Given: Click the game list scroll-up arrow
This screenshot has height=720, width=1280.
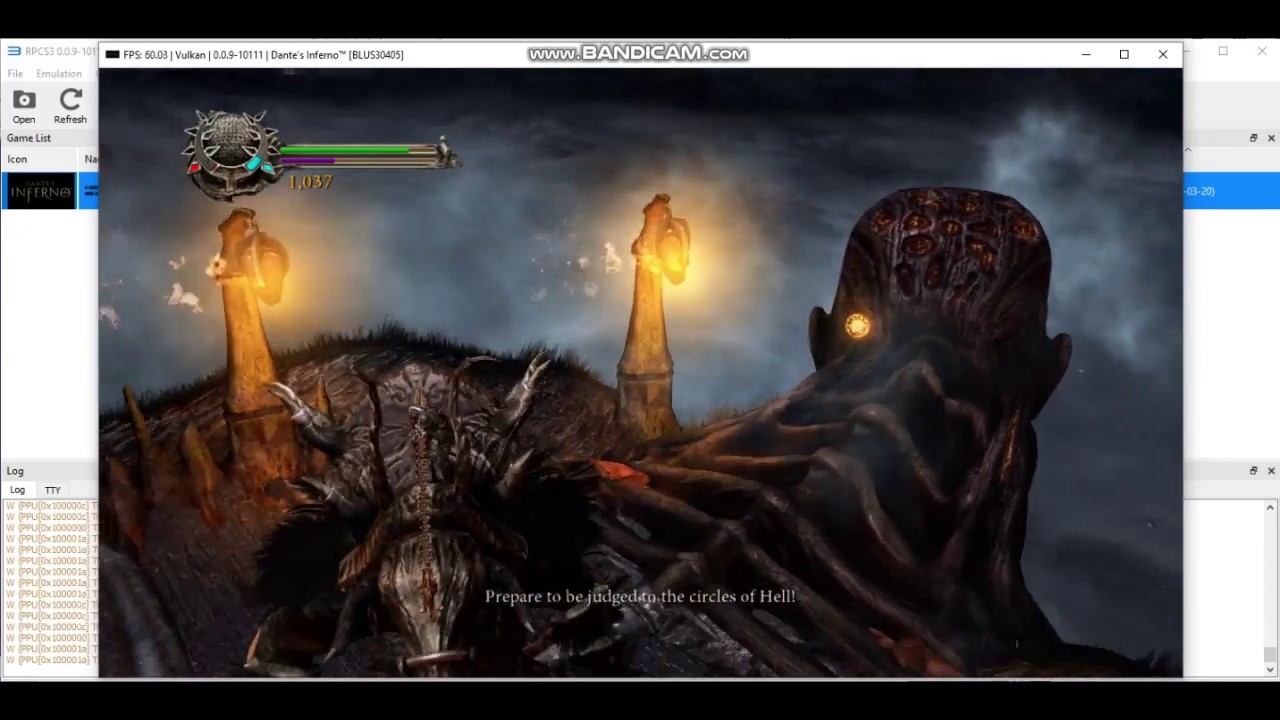Looking at the screenshot, I should 1188,150.
